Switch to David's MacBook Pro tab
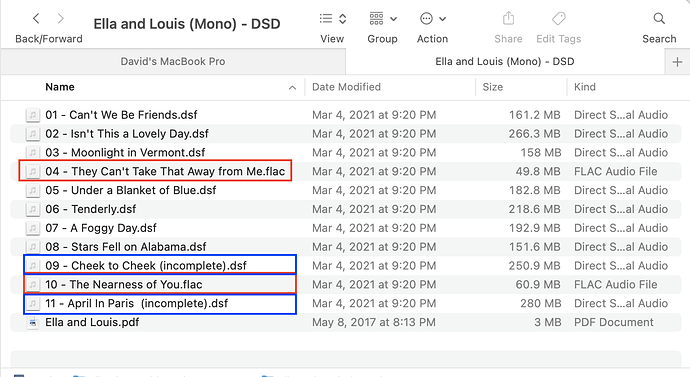 173,62
